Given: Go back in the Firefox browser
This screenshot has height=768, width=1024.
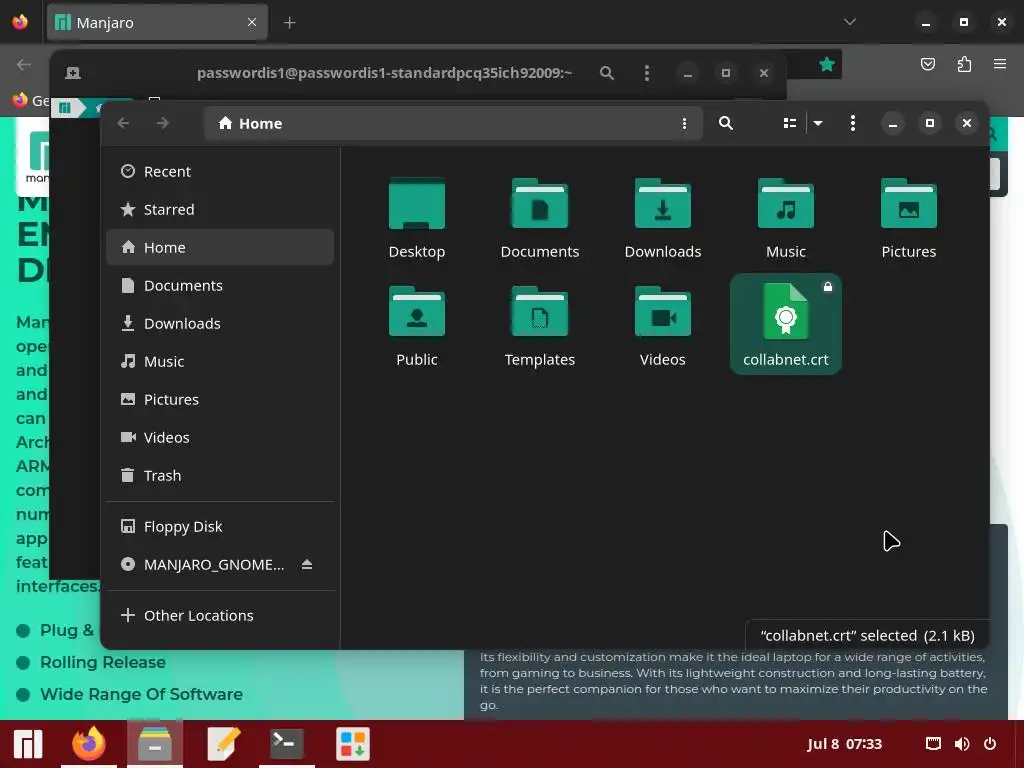Looking at the screenshot, I should [x=24, y=64].
